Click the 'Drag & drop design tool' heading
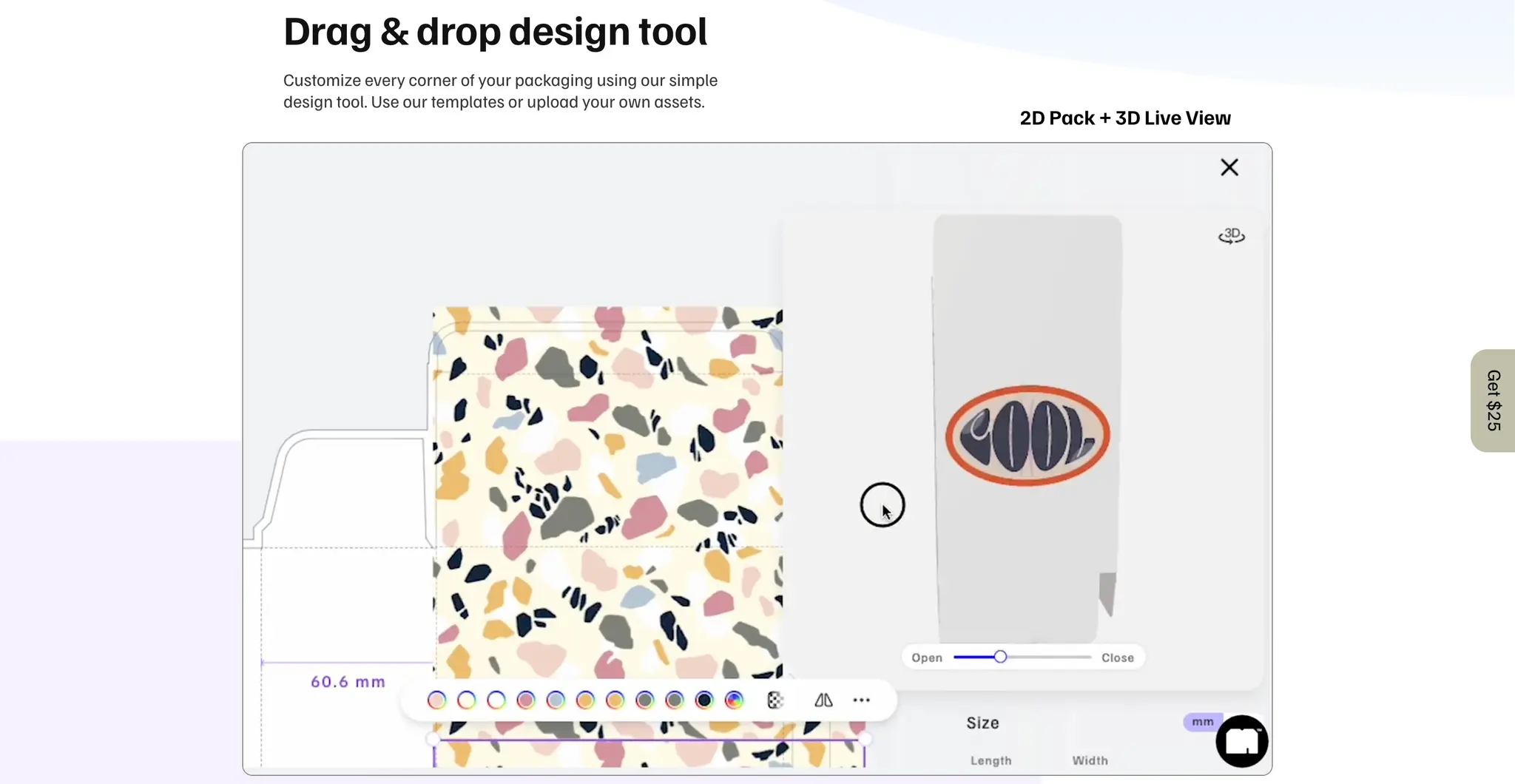The width and height of the screenshot is (1515, 784). pos(495,32)
